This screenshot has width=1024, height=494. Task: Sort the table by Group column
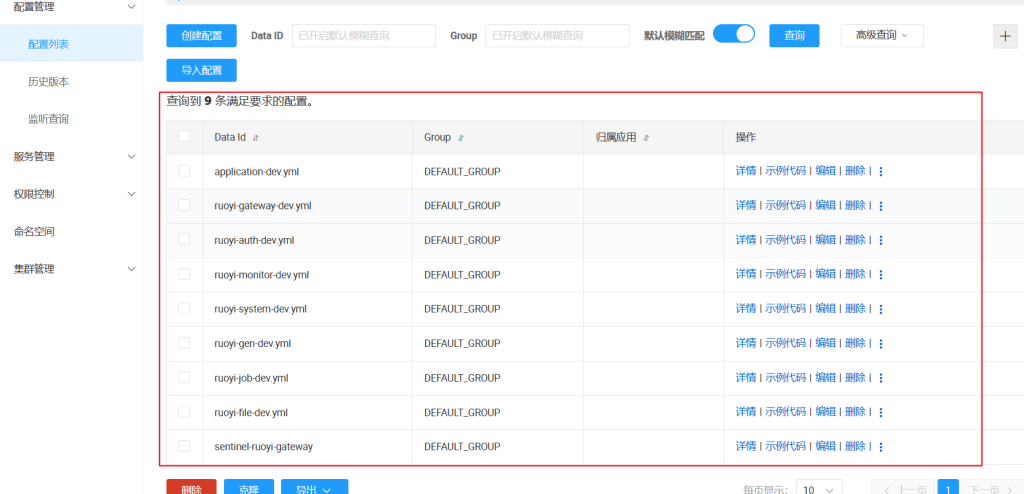point(461,138)
